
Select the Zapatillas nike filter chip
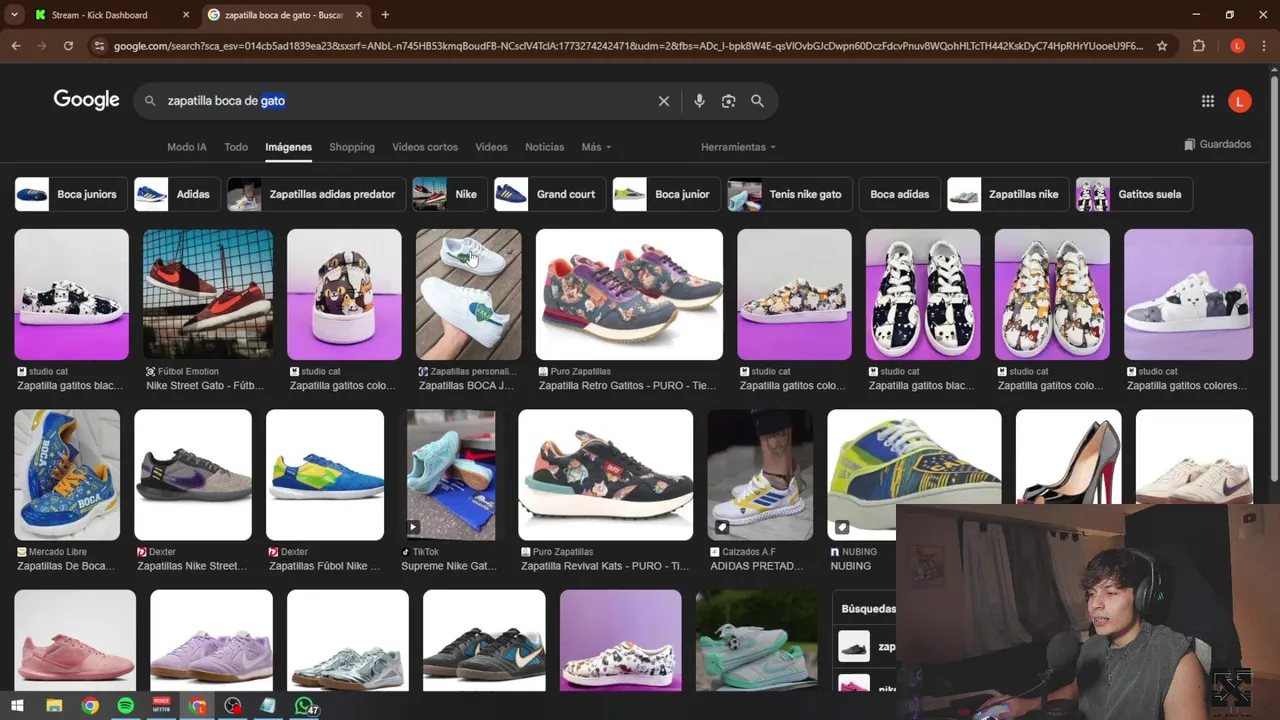click(1007, 194)
